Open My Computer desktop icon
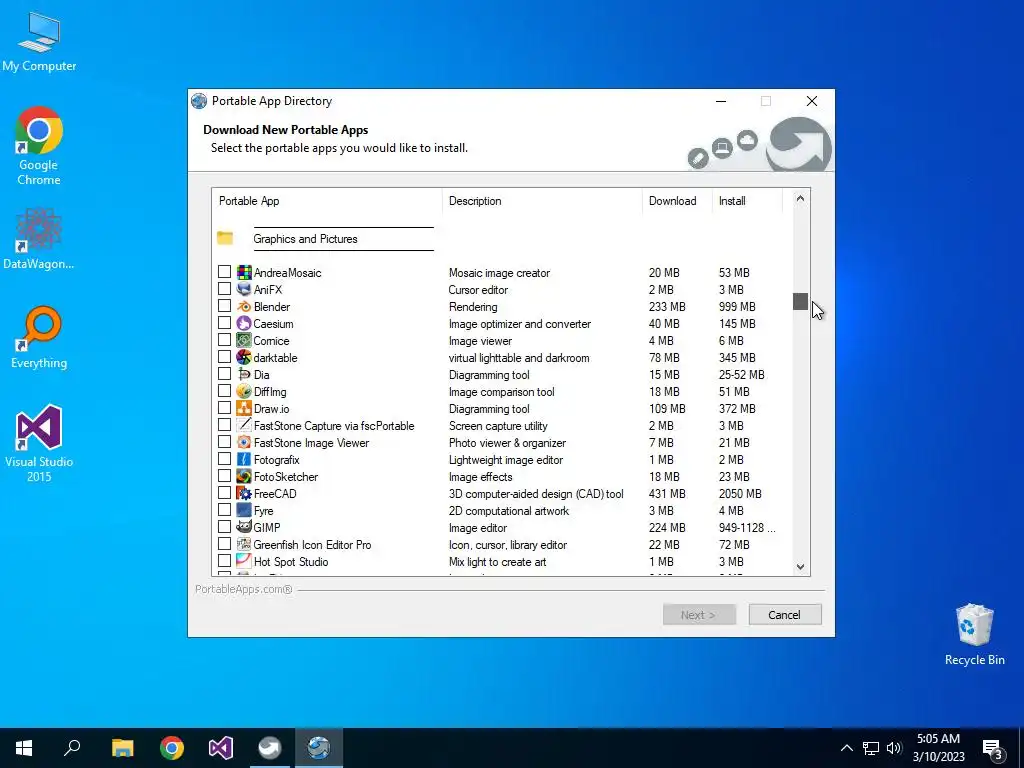Viewport: 1024px width, 768px height. click(39, 42)
